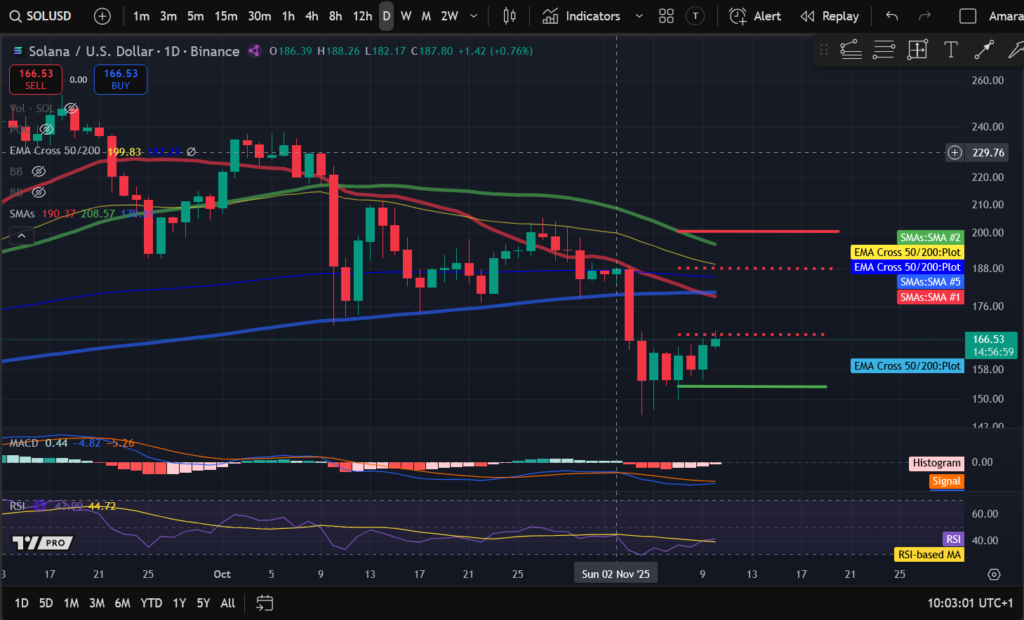Switch to the 4h timeframe
Viewport: 1024px width, 620px height.
(x=312, y=16)
